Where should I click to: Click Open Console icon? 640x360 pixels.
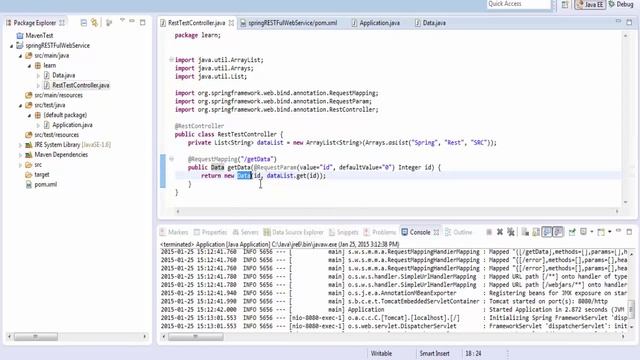pyautogui.click(x=601, y=232)
